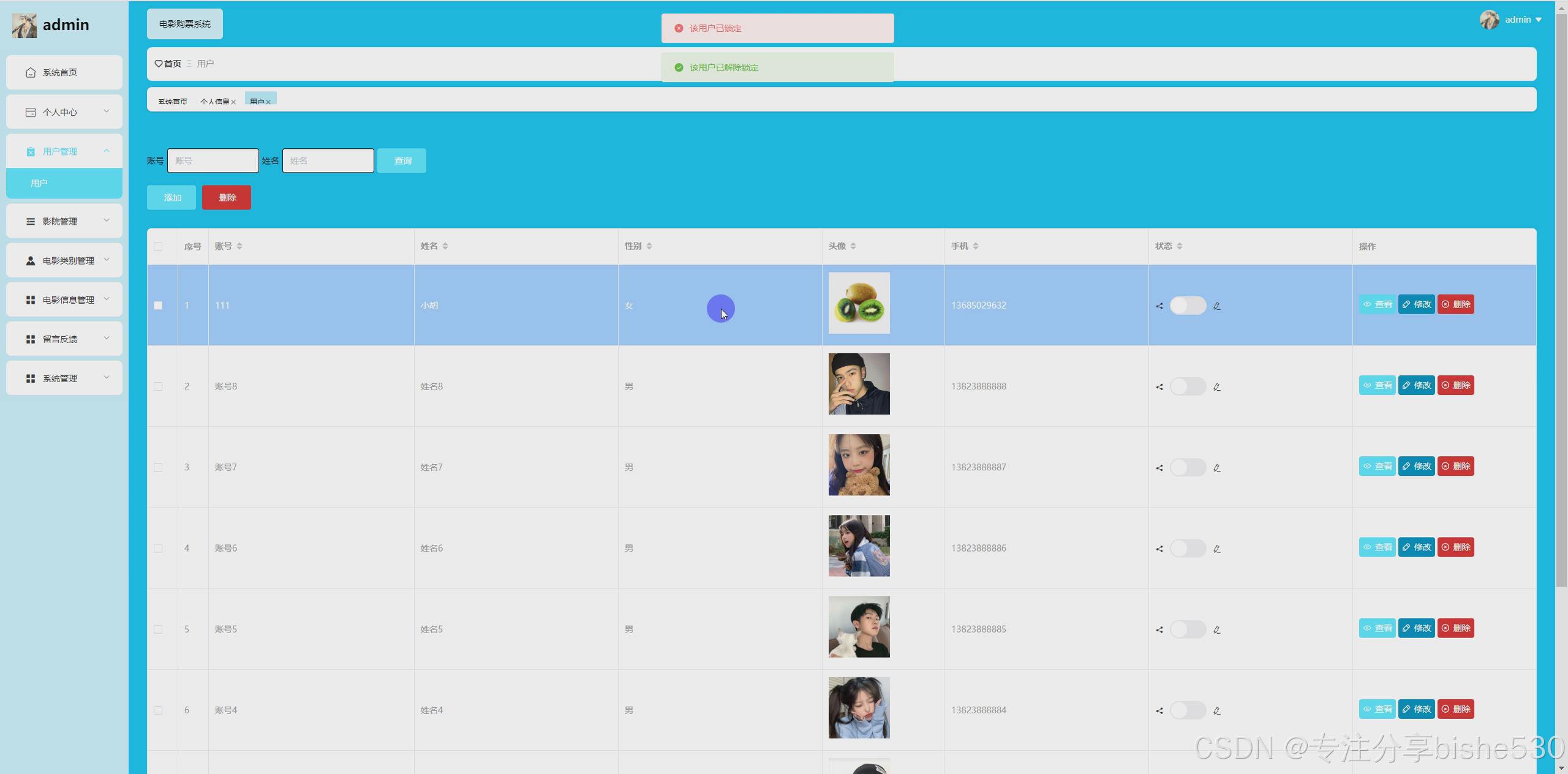Switch to the 系统首页 tab
The width and height of the screenshot is (1568, 774).
pos(173,101)
